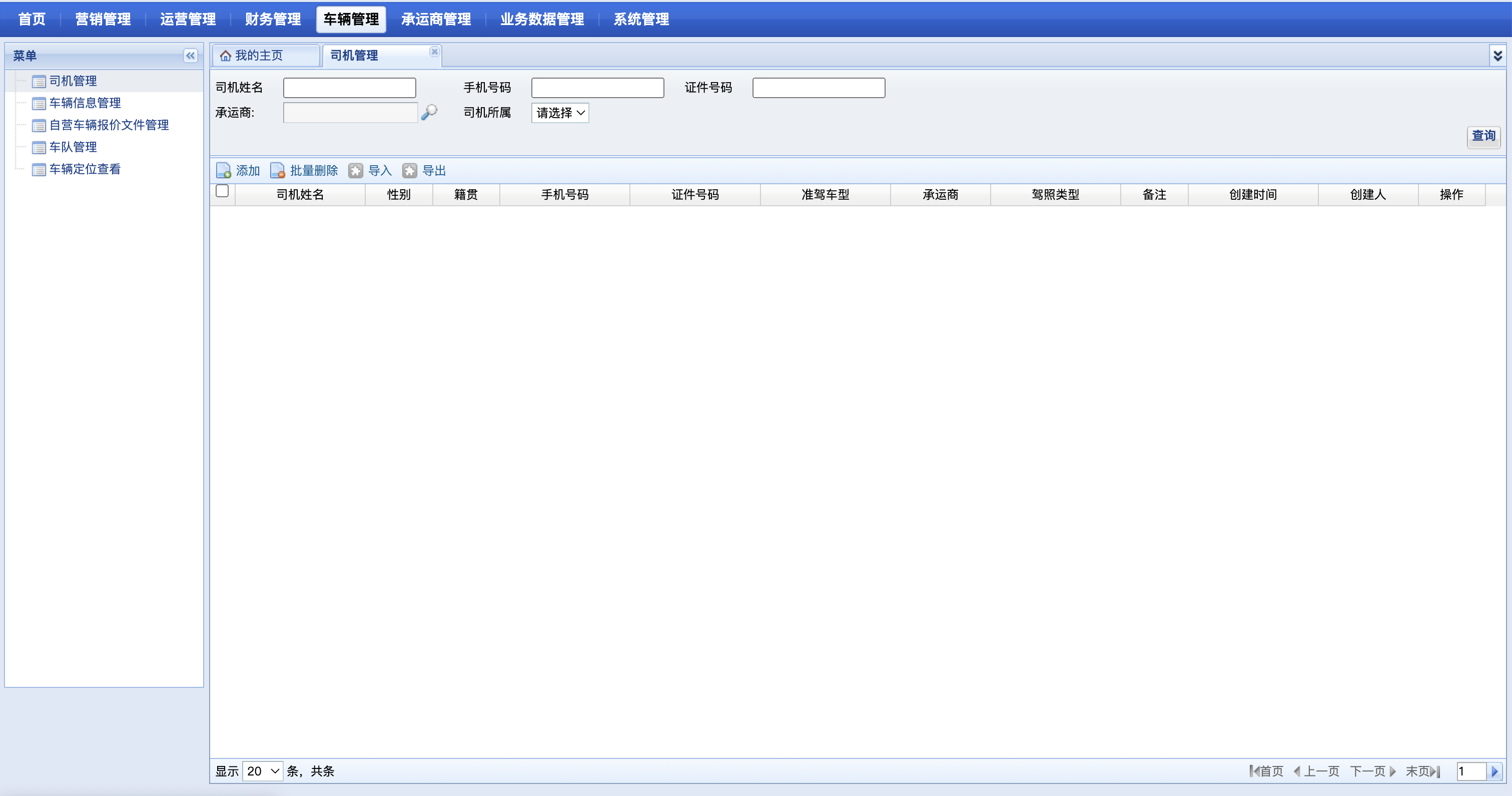Viewport: 1512px width, 796px height.
Task: Click the 批量删除 toolbar link
Action: (314, 170)
